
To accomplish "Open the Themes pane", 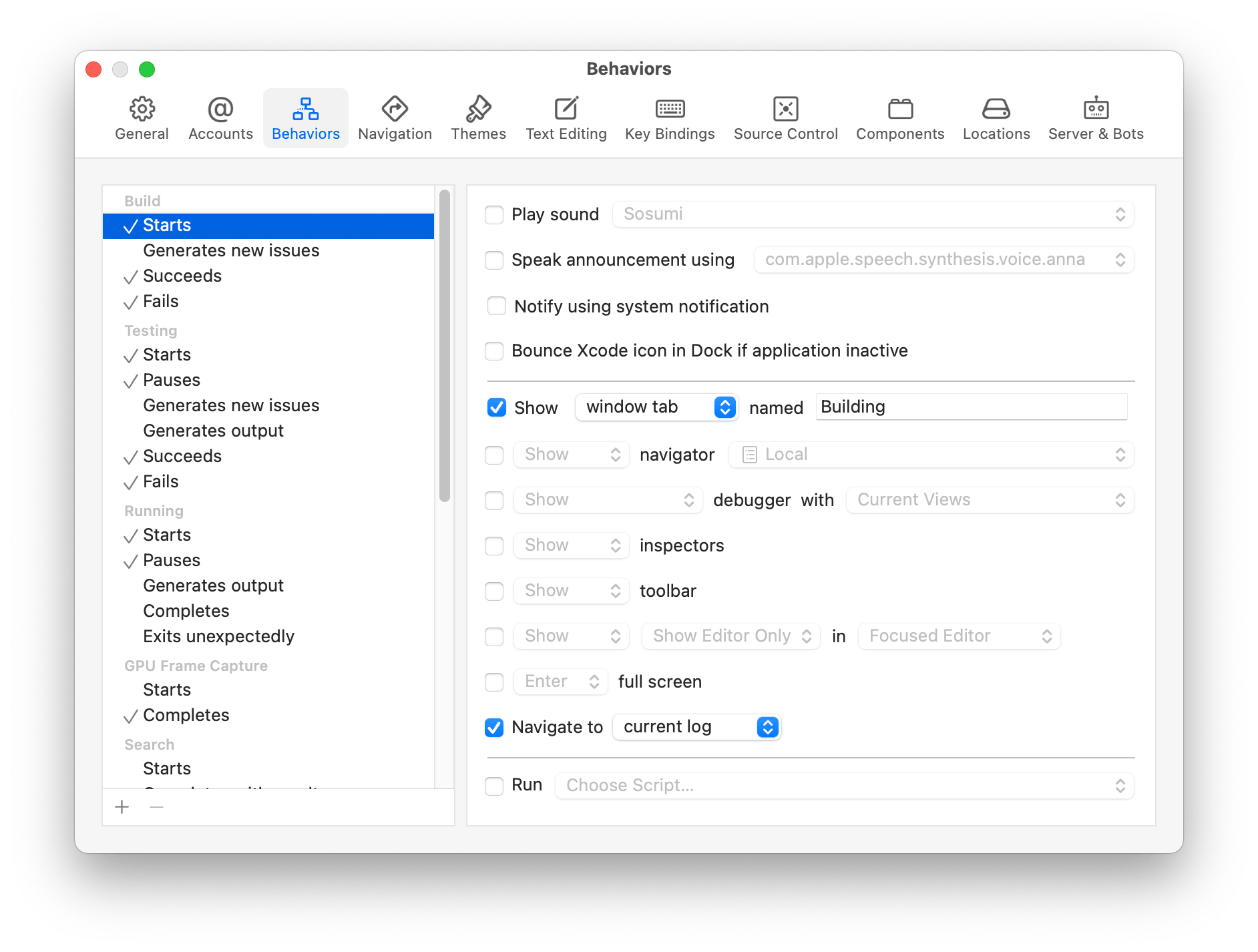I will (478, 117).
